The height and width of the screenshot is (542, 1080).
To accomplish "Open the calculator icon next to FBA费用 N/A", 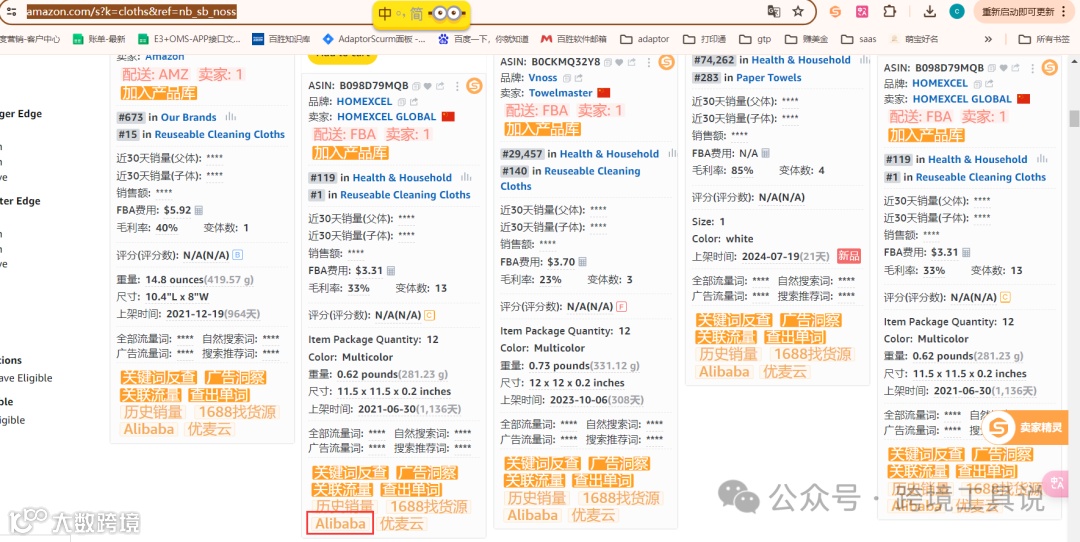I will coord(765,152).
